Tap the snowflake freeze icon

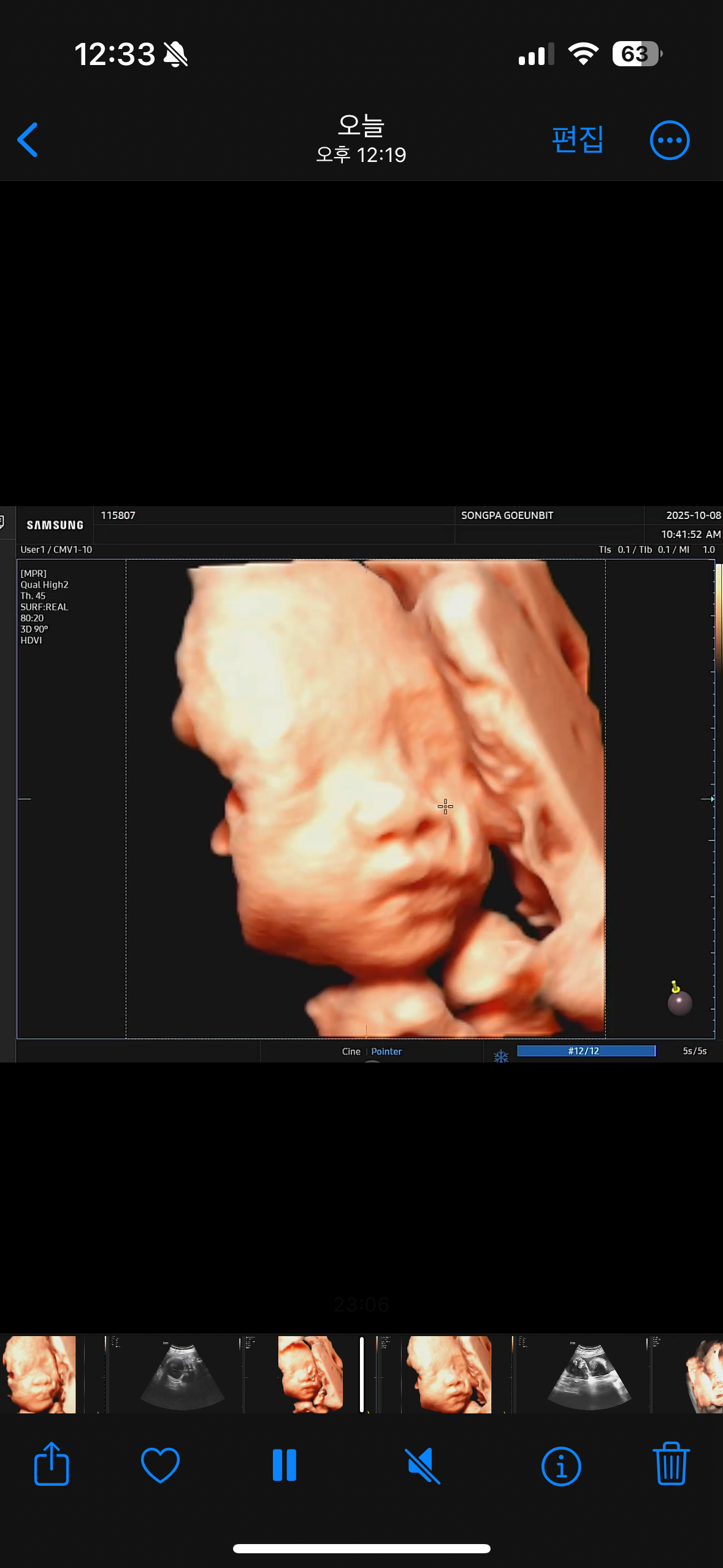(501, 1056)
